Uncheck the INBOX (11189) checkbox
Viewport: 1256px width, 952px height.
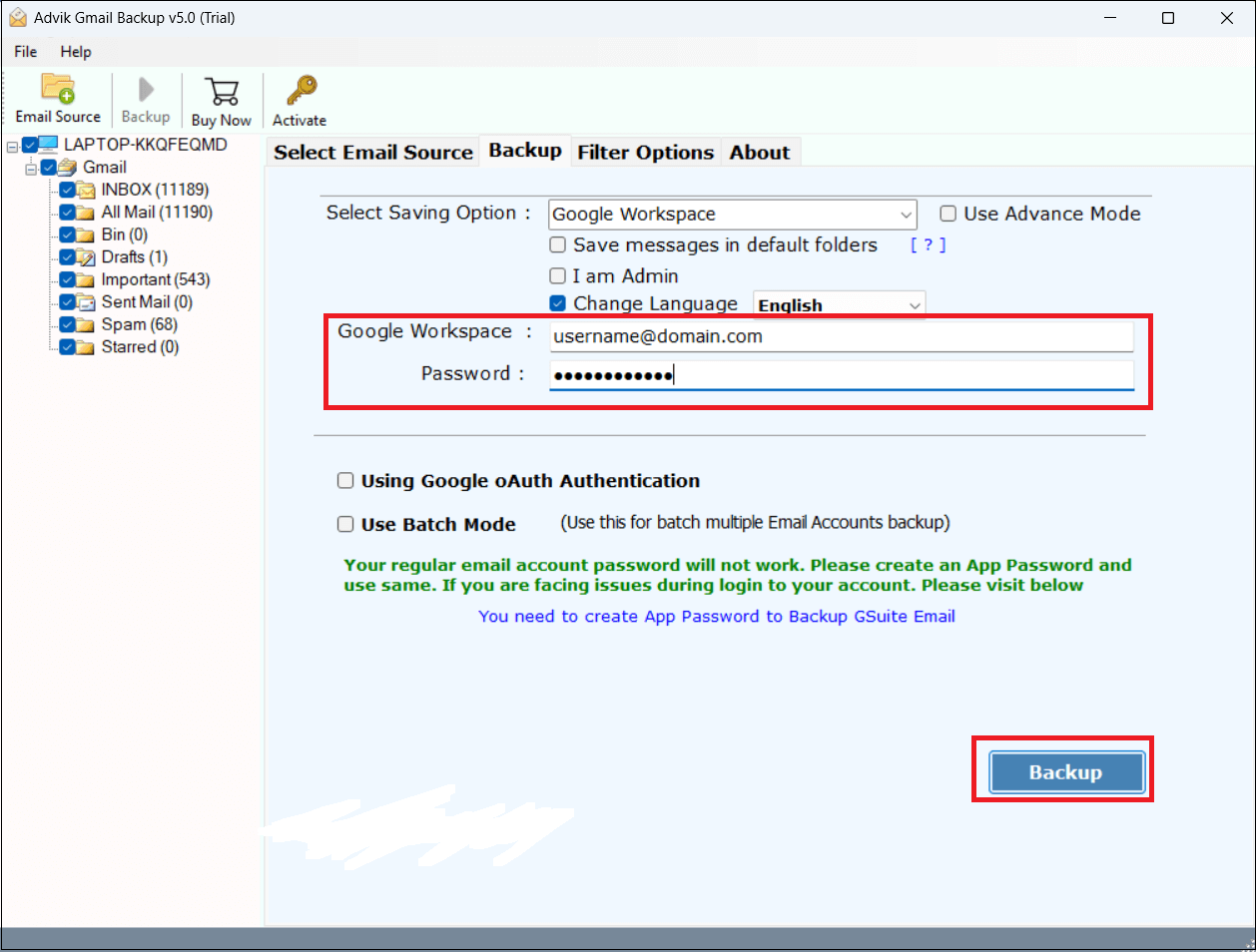pyautogui.click(x=67, y=190)
